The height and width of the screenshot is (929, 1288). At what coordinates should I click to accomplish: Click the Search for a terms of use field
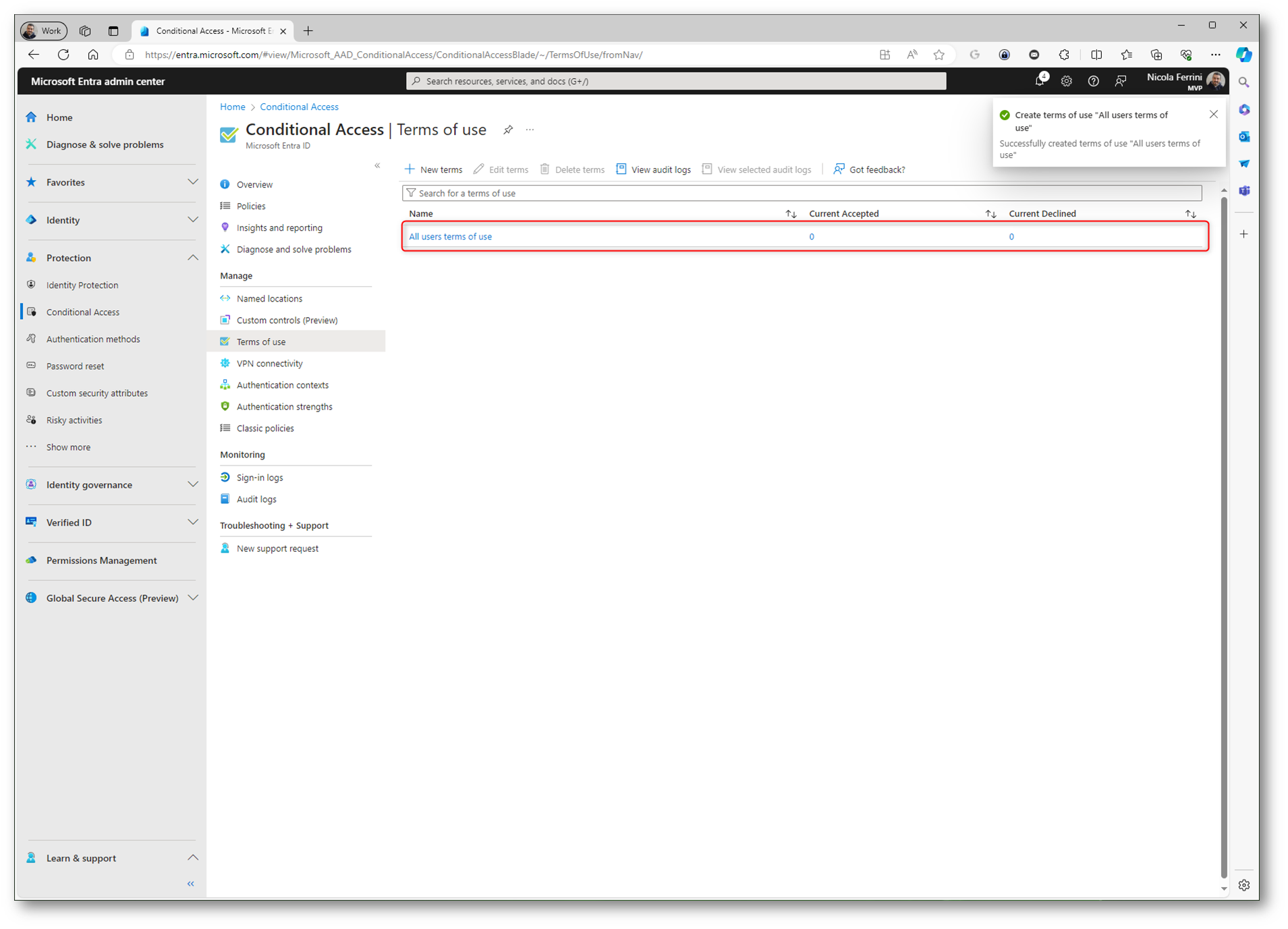coord(802,193)
